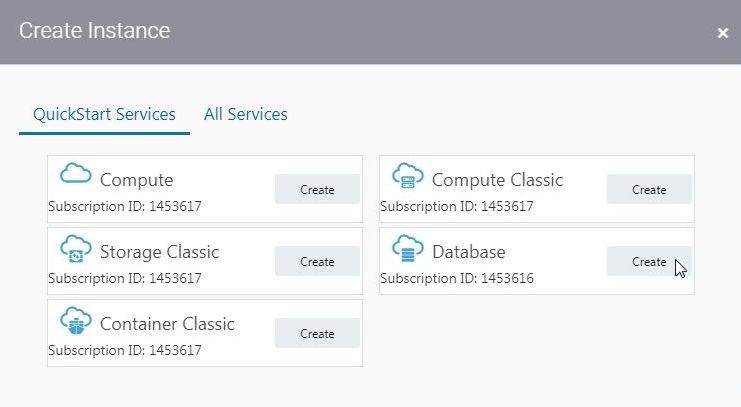Click the Compute Classic server cloud icon

pos(408,175)
